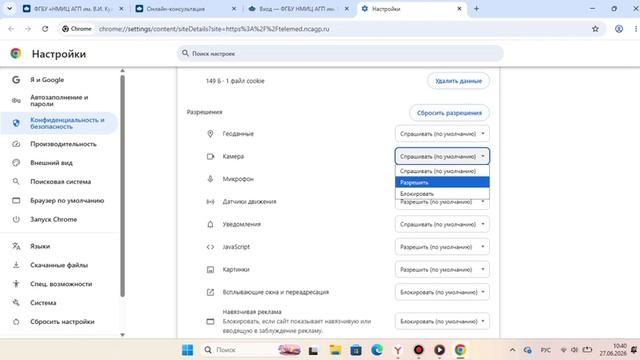Open Microsoft Edge from the taskbar
Image resolution: width=640 pixels, height=360 pixels.
pos(377,350)
